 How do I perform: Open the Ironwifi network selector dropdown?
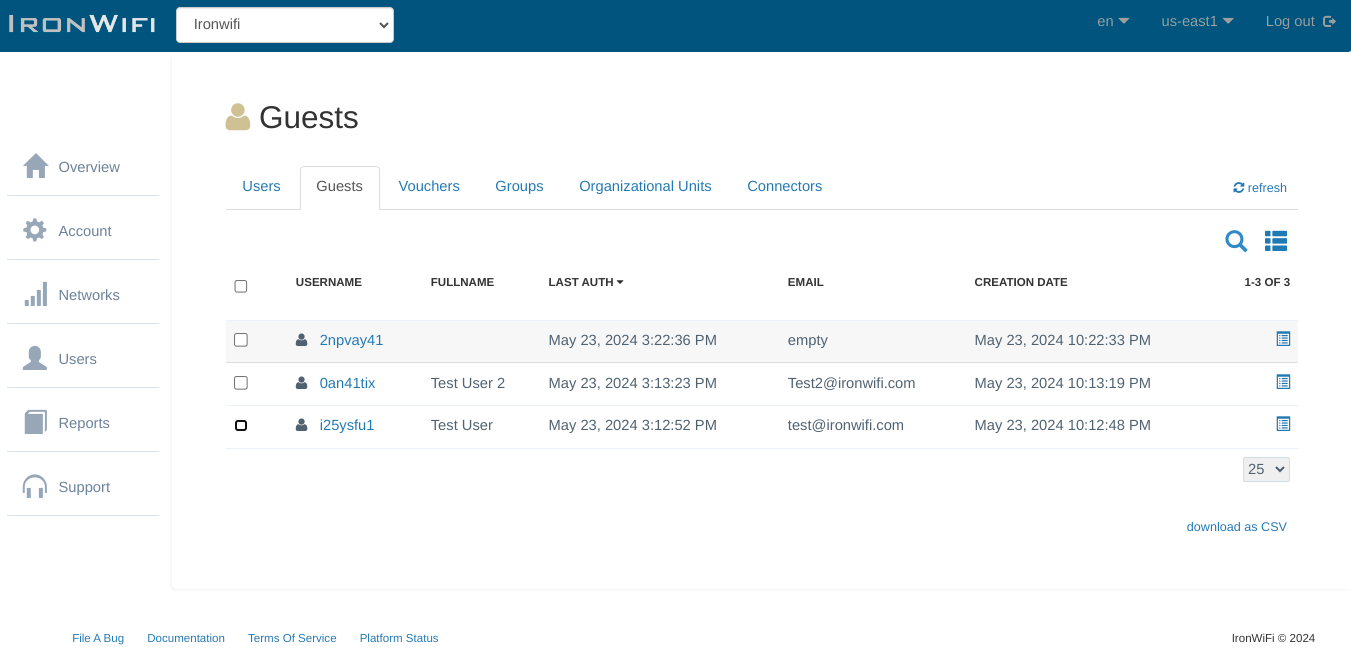click(x=285, y=25)
